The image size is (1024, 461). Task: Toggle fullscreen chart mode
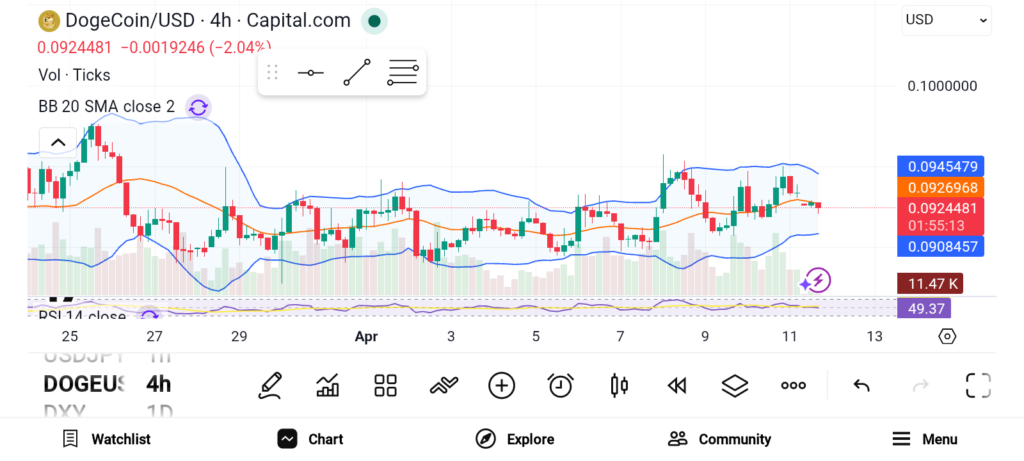point(978,385)
